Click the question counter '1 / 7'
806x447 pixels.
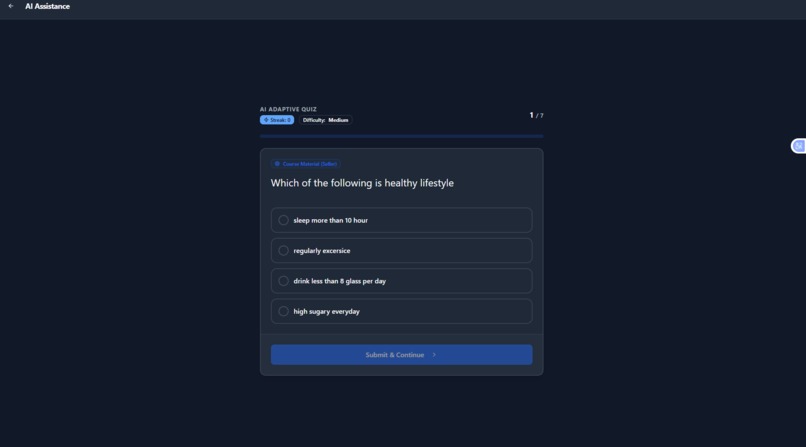[x=536, y=115]
